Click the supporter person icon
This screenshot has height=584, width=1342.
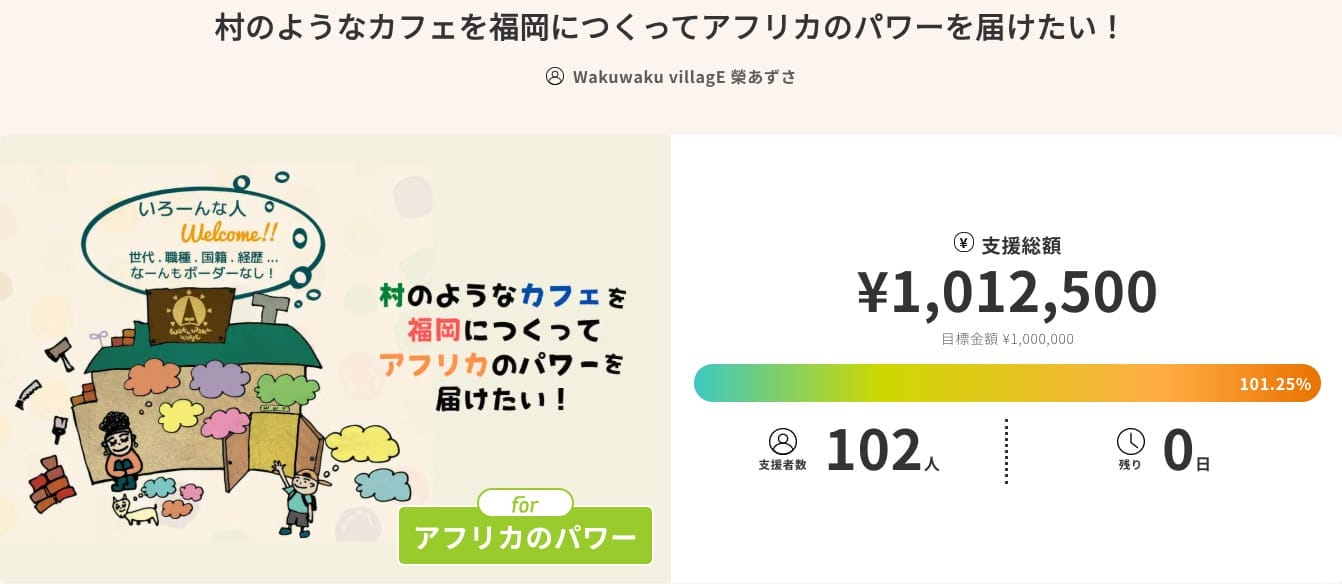782,441
